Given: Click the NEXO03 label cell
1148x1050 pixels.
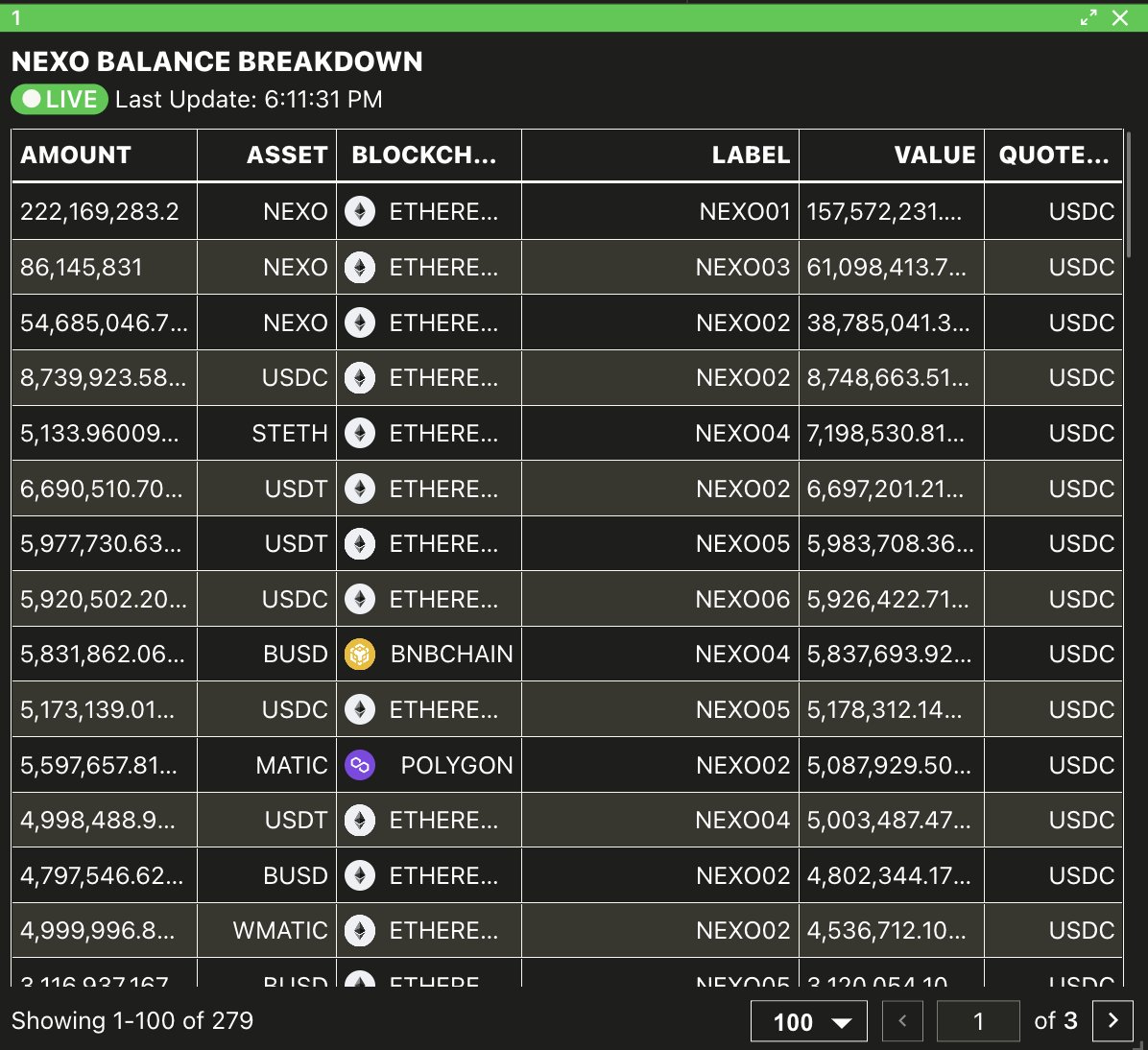Looking at the screenshot, I should (660, 267).
